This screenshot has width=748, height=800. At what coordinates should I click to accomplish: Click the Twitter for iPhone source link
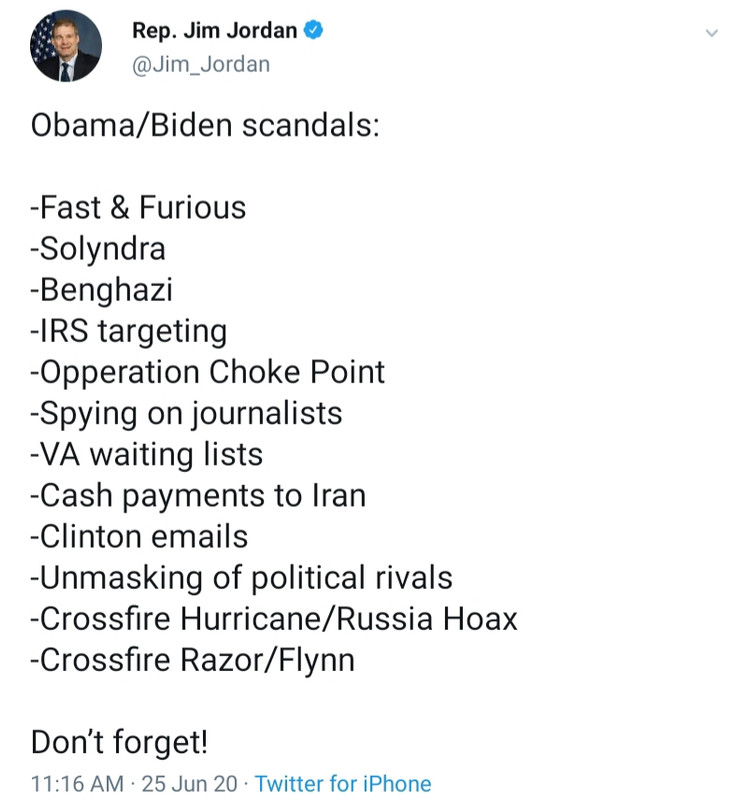[343, 783]
